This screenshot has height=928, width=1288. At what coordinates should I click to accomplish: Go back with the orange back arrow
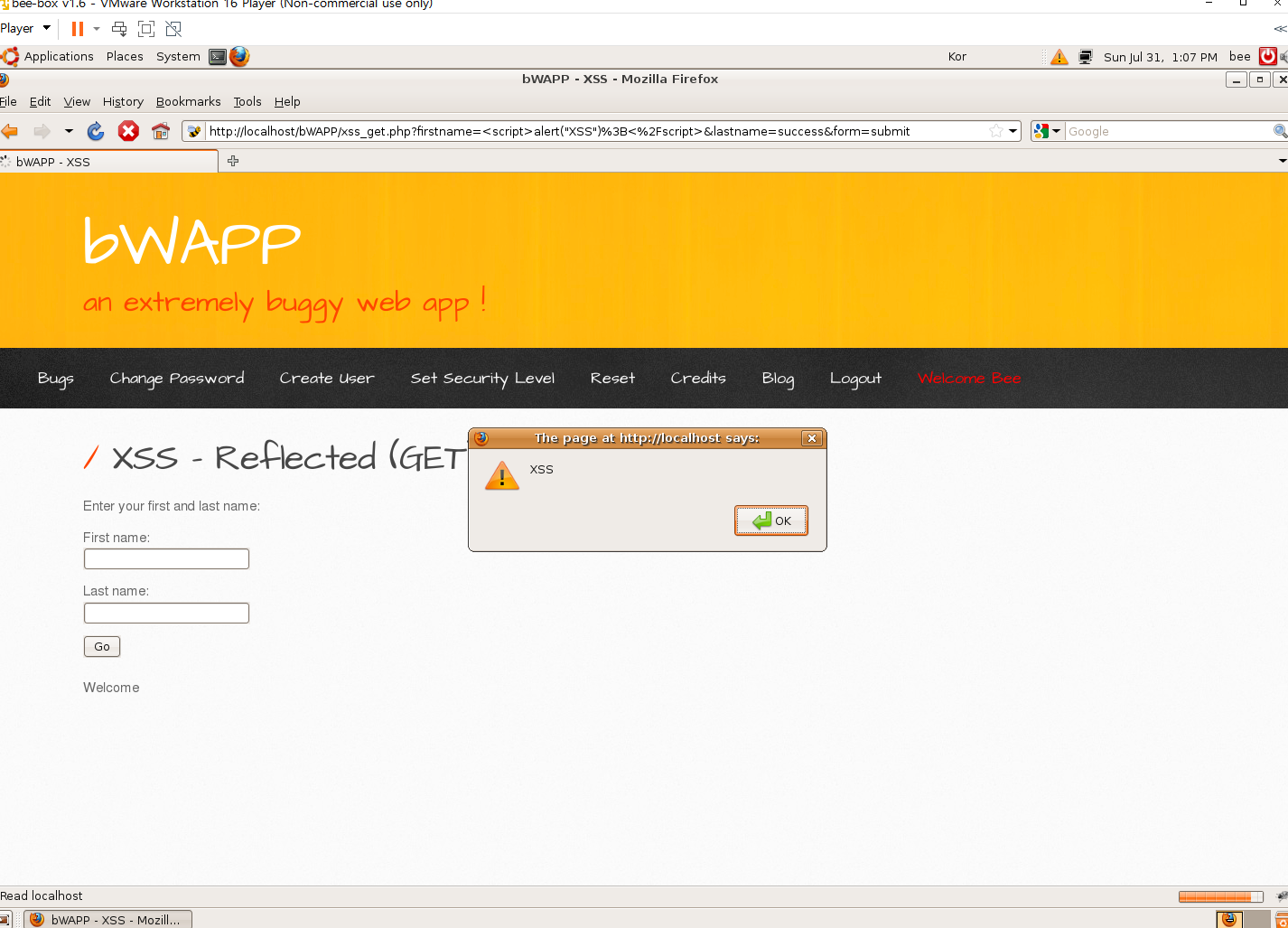[x=10, y=131]
